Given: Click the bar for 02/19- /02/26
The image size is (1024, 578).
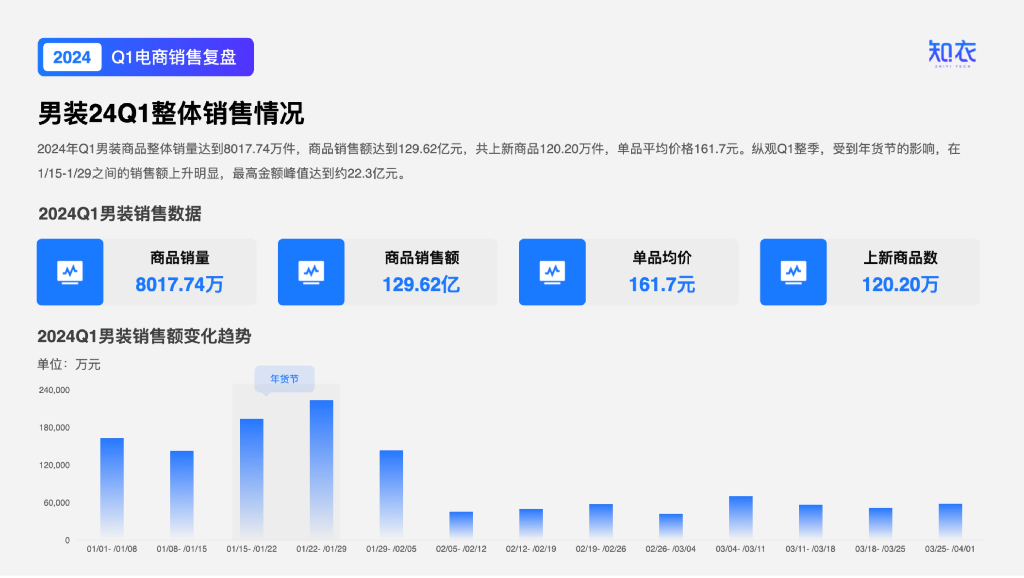Looking at the screenshot, I should pos(601,521).
